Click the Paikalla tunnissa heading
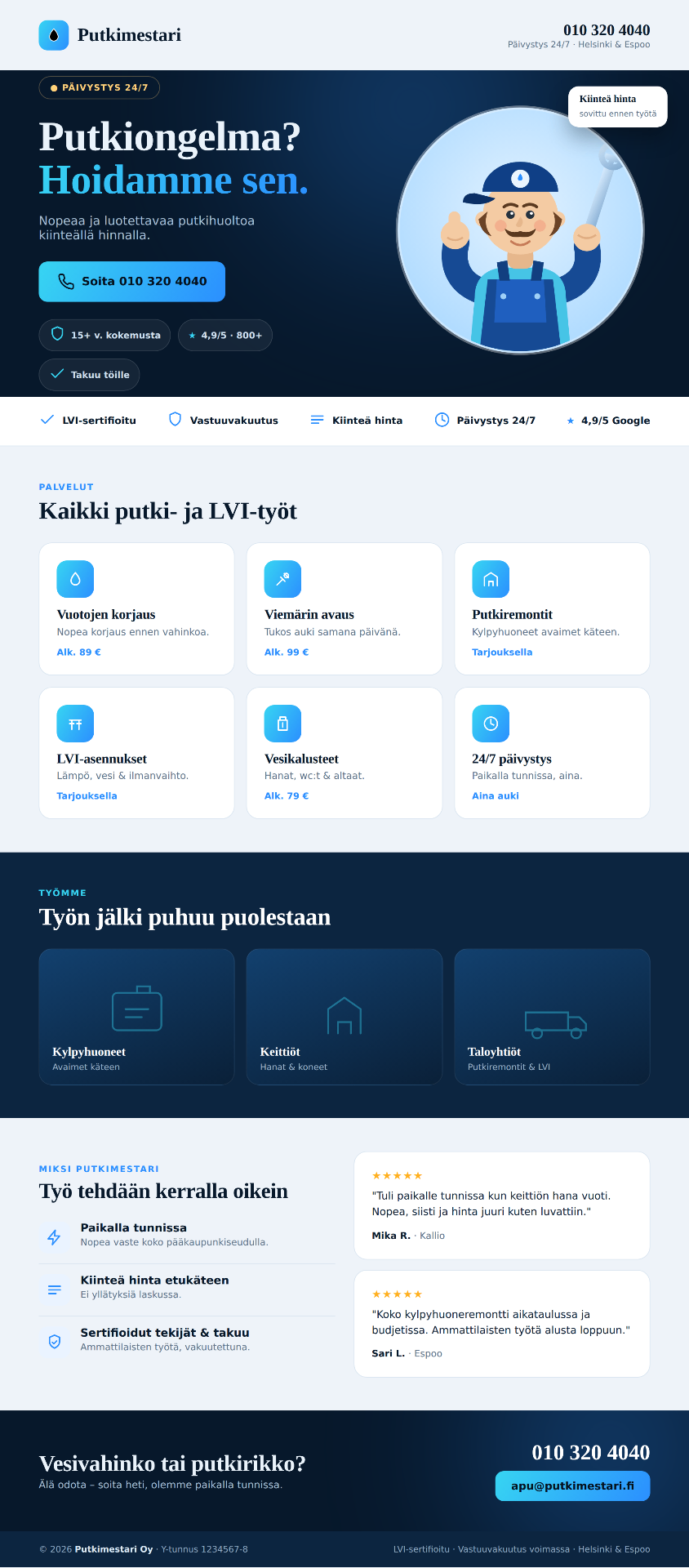 [134, 1227]
